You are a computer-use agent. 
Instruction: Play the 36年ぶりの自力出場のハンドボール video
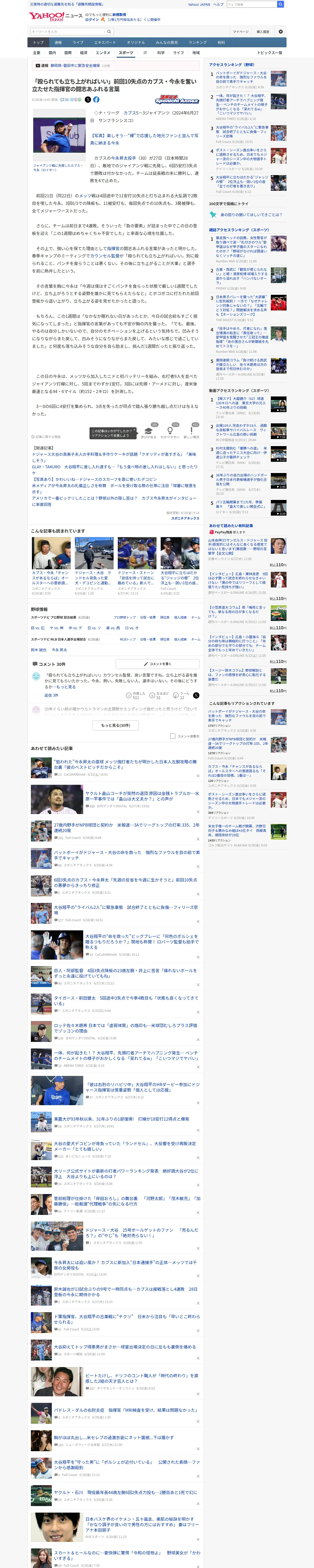coord(278,481)
